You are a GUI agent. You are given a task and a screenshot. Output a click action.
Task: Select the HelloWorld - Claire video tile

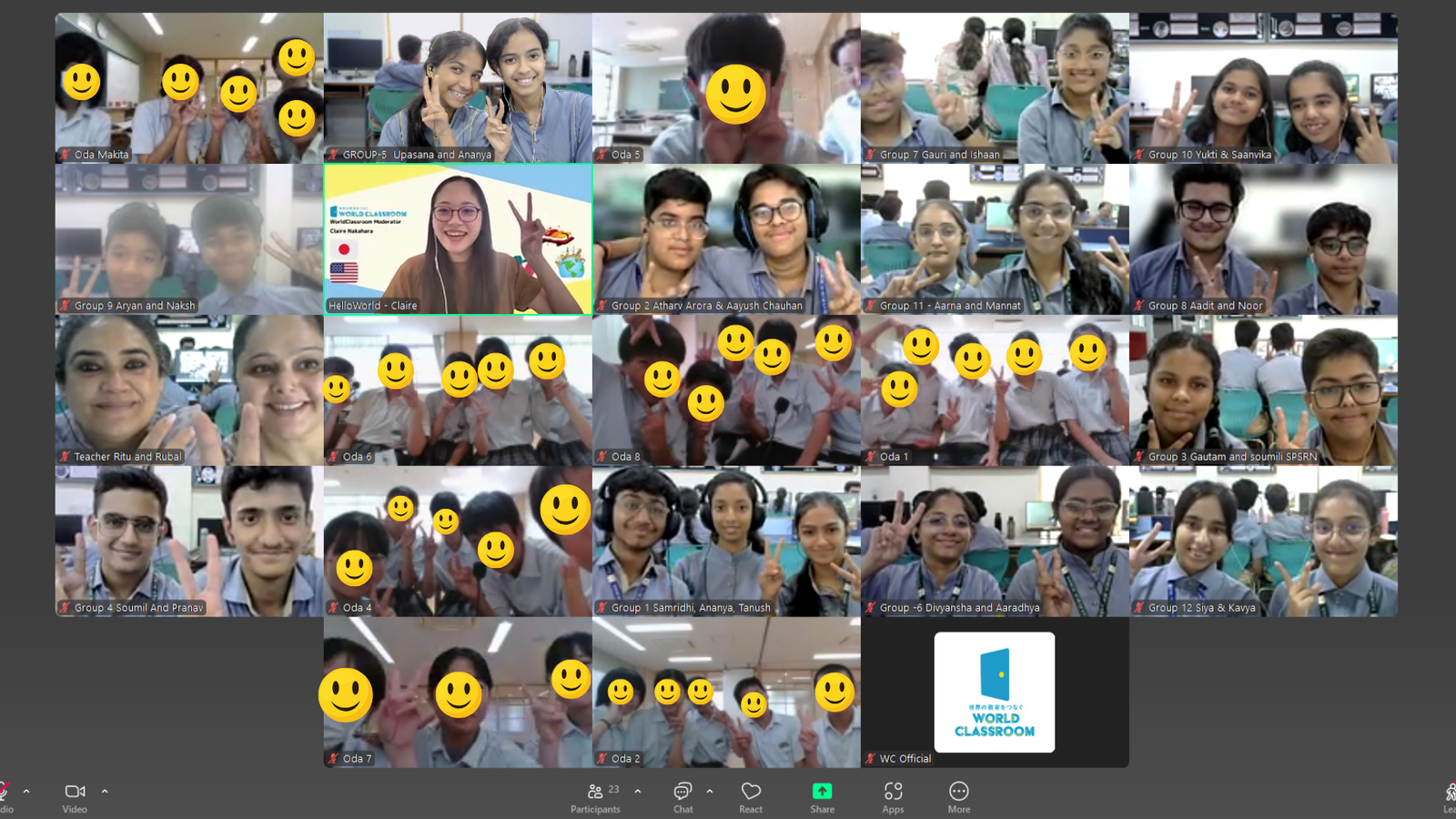pyautogui.click(x=458, y=239)
